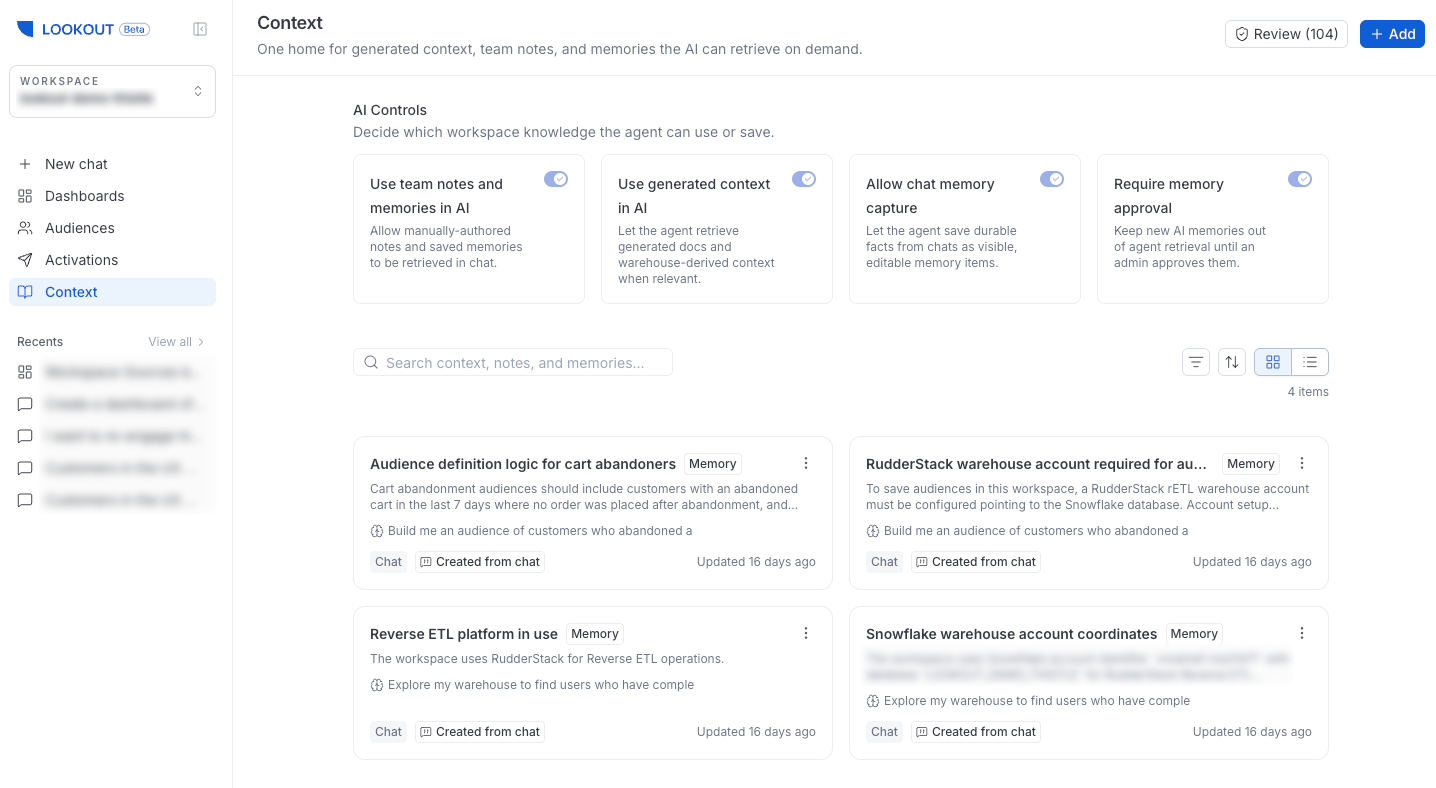Toggle Use generated context in AI
1436x788 pixels.
pos(804,179)
